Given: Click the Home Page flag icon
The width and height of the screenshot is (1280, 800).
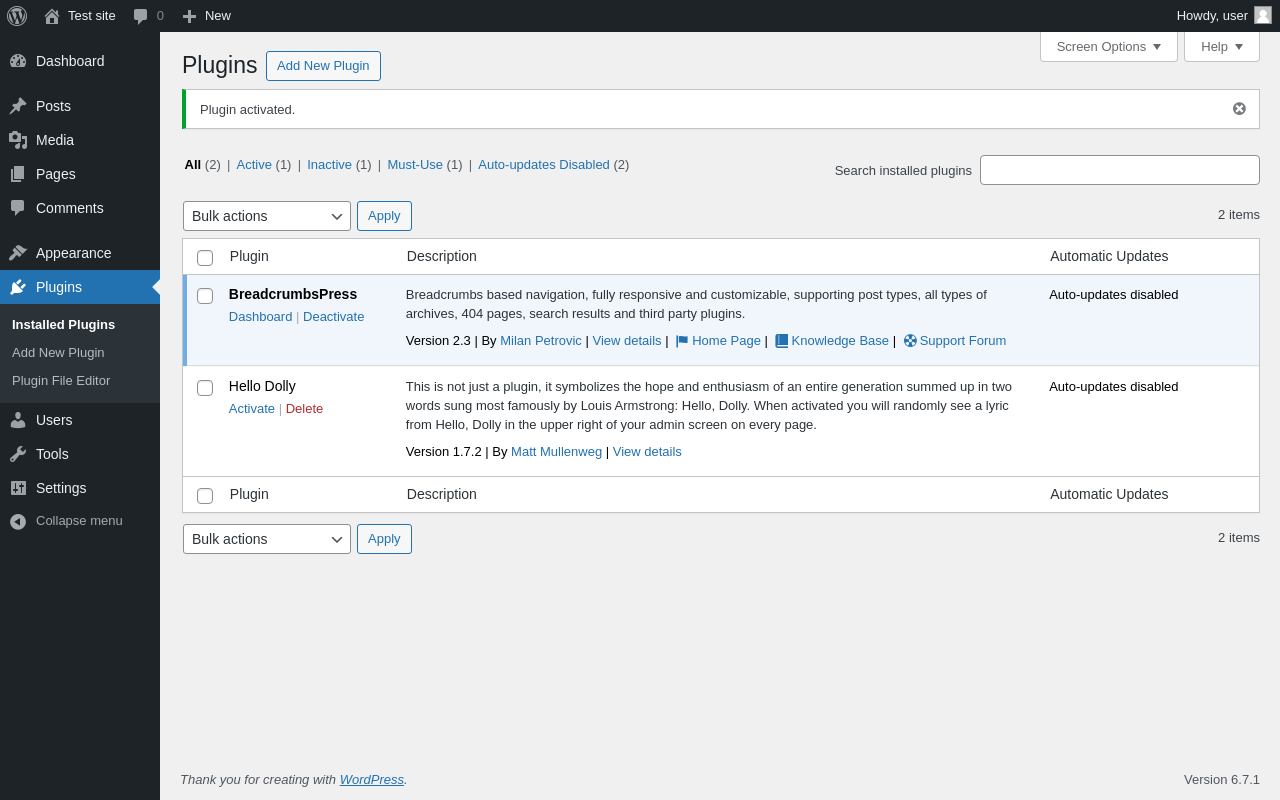Looking at the screenshot, I should 682,341.
